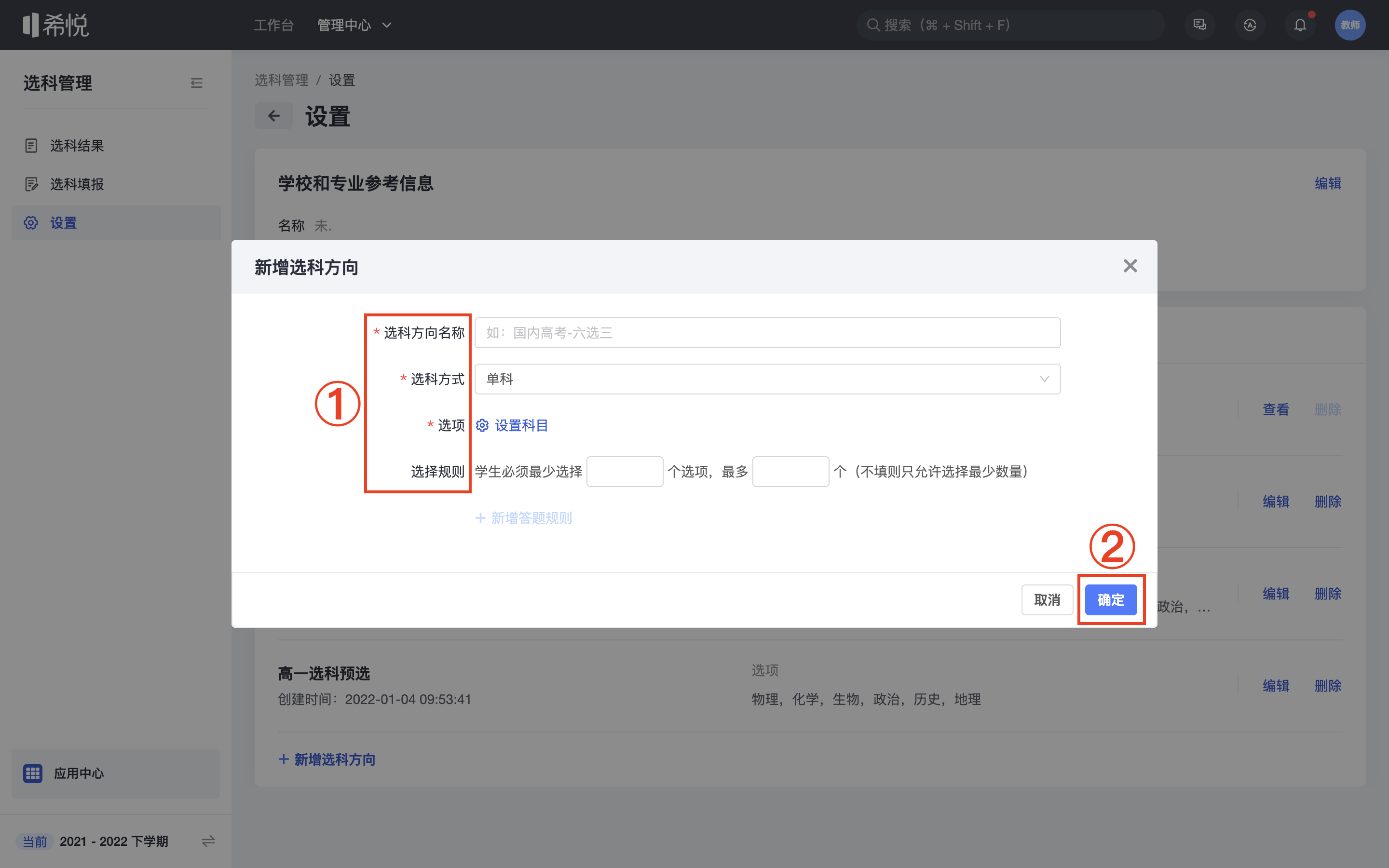Screen dimensions: 1389x868
Task: Click the greyed-out 删除 next to 查看
Action: [1328, 410]
